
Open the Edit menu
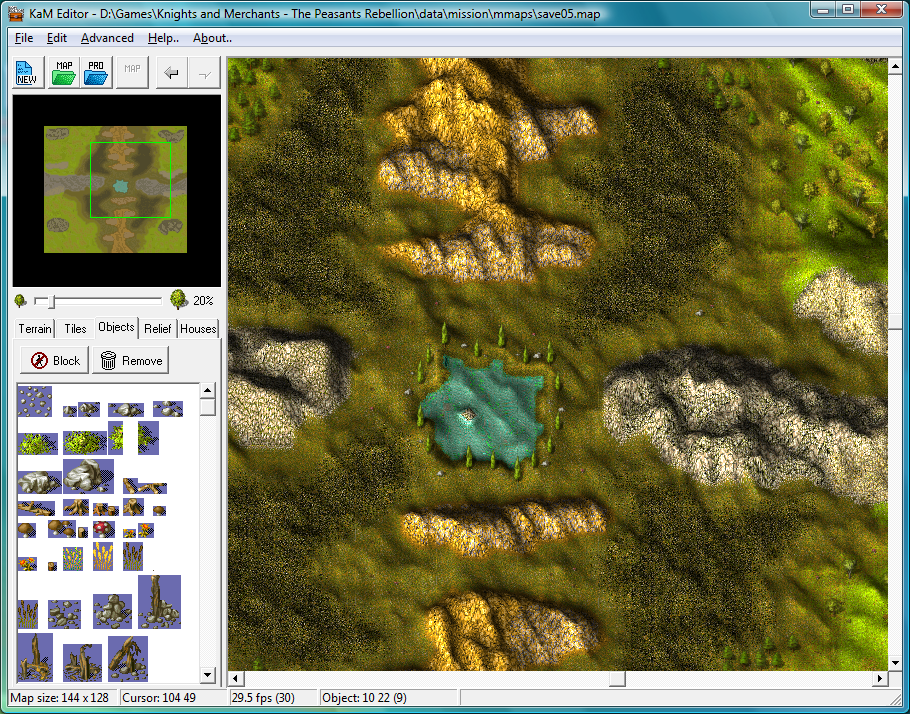click(57, 38)
